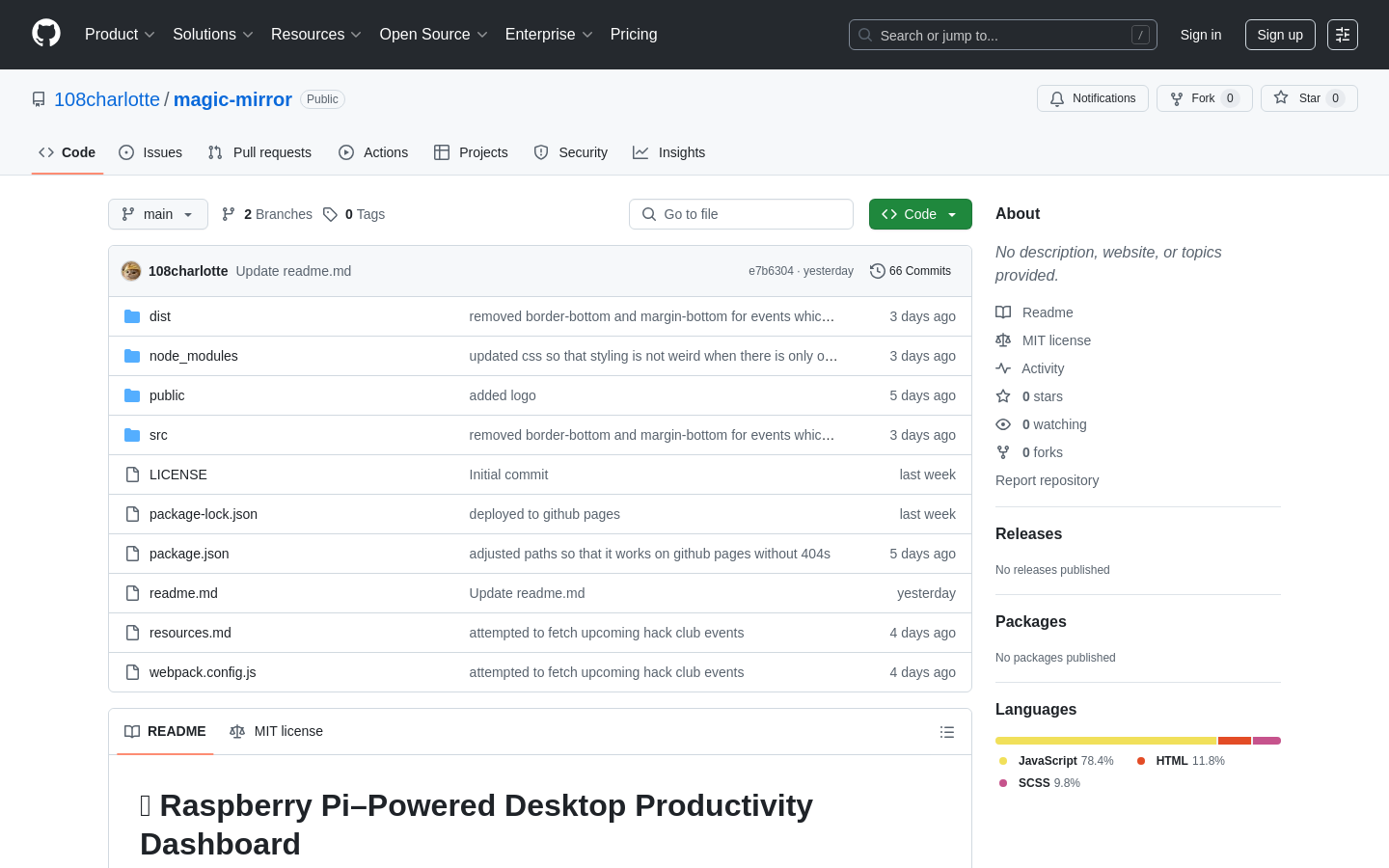This screenshot has width=1389, height=868.
Task: Expand the Enterprise menu
Action: (x=549, y=34)
